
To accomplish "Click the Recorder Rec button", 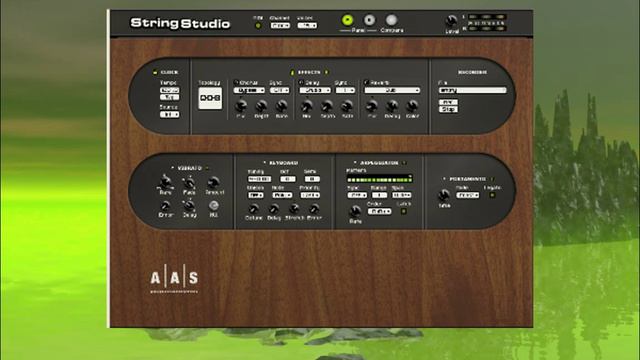I will (x=448, y=102).
